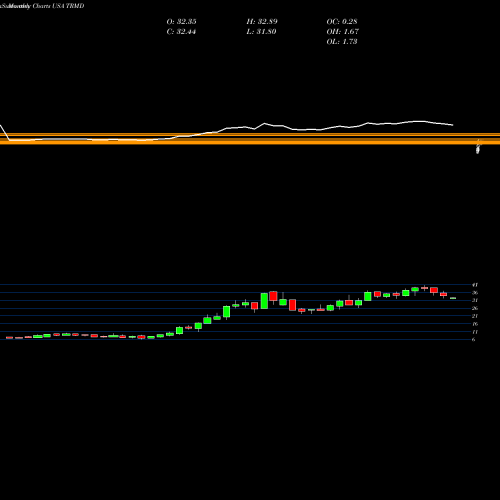The height and width of the screenshot is (500, 500).
Task: Click the price axis label 41
Action: click(x=475, y=285)
